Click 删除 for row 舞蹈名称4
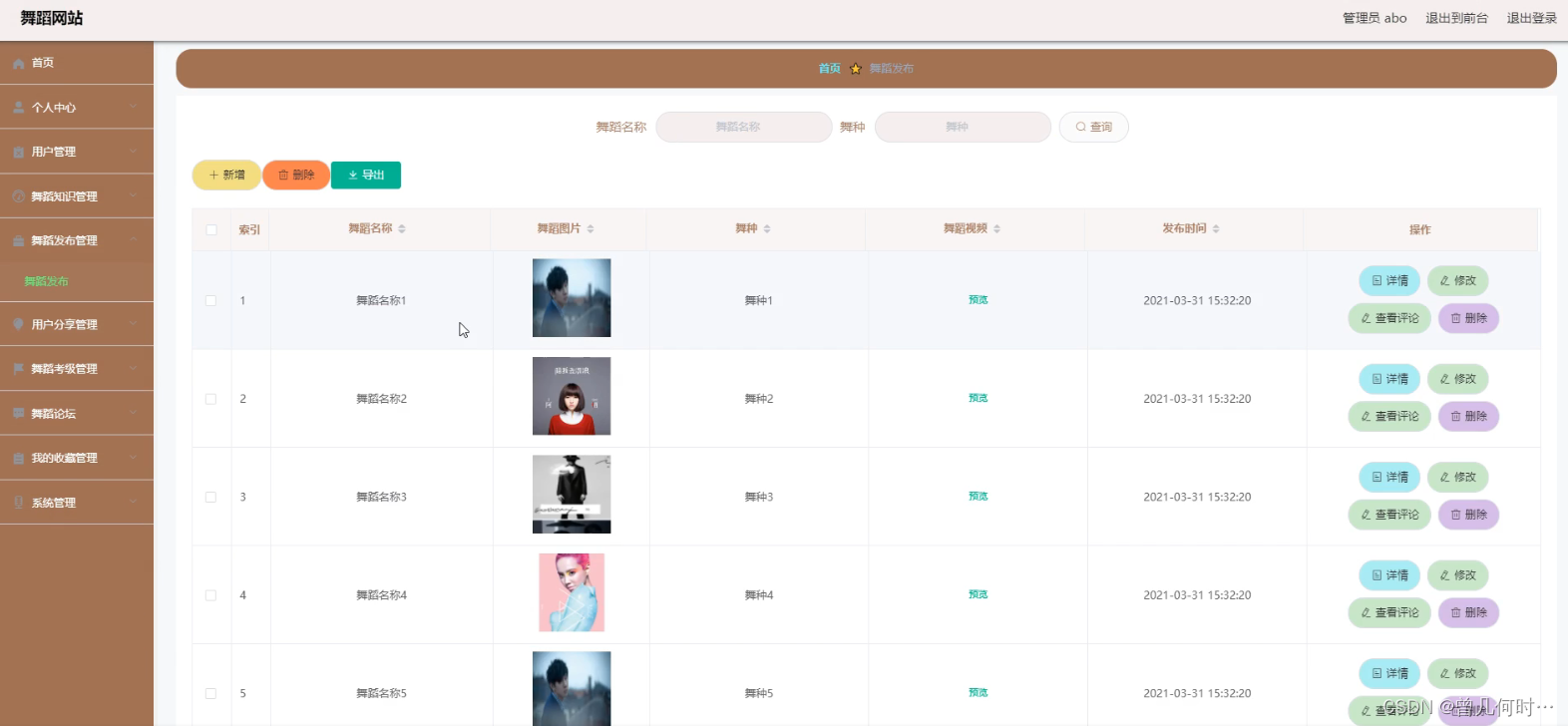The image size is (1568, 726). click(1468, 612)
